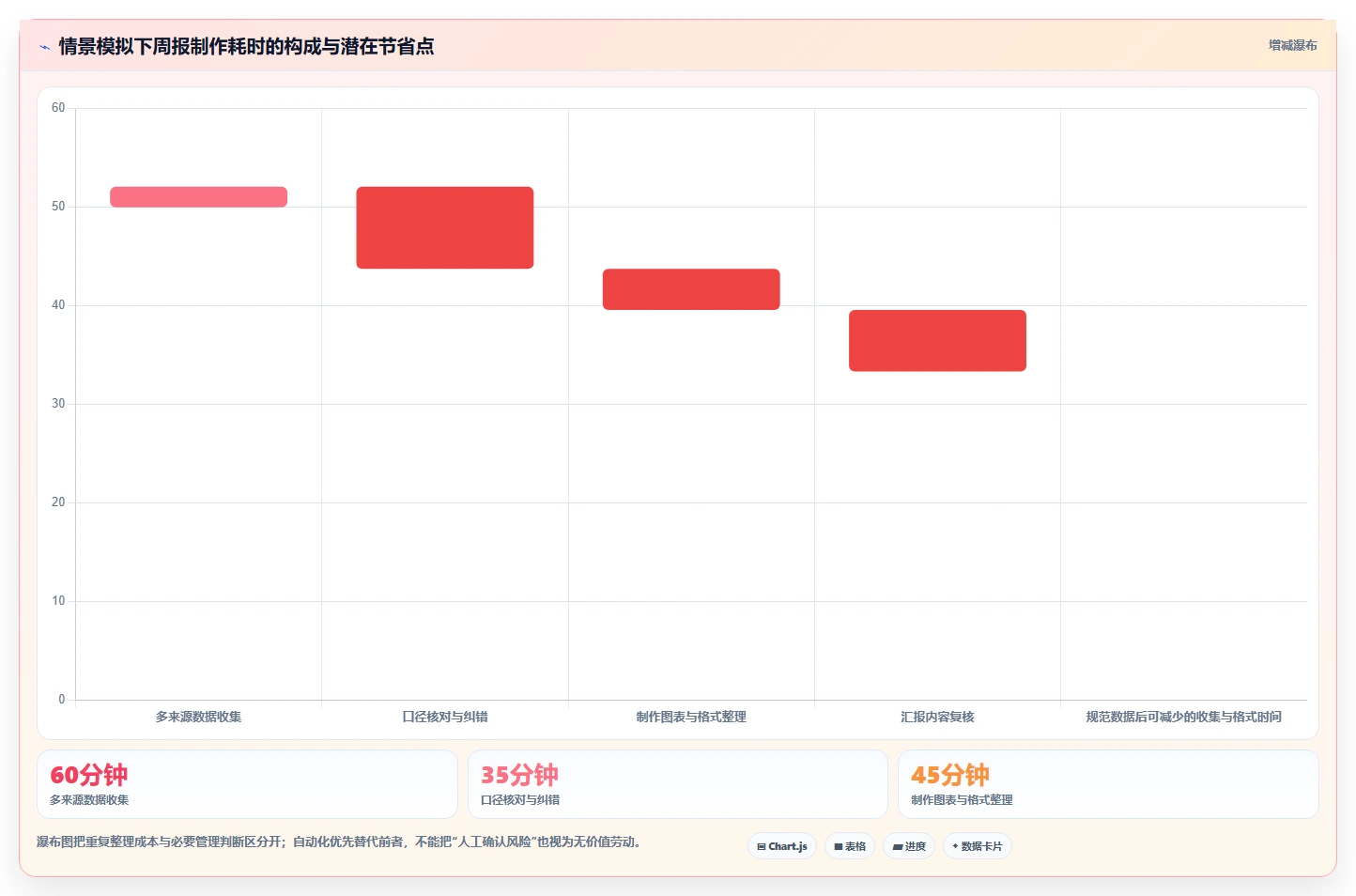The height and width of the screenshot is (896, 1356).
Task: Open the 35分钟 data card
Action: click(678, 784)
